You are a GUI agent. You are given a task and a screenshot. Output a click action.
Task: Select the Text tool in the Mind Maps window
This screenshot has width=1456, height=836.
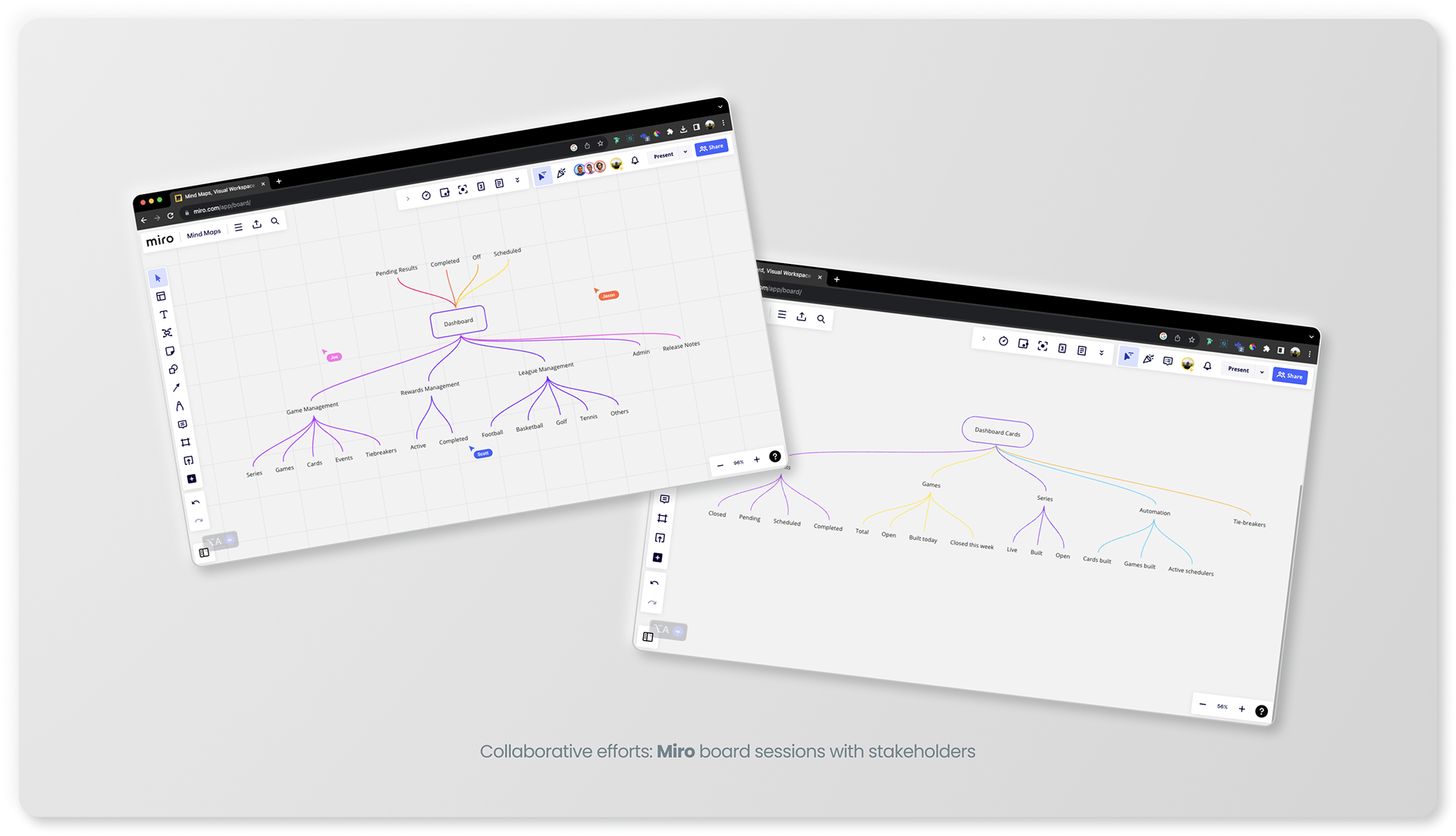coord(163,315)
